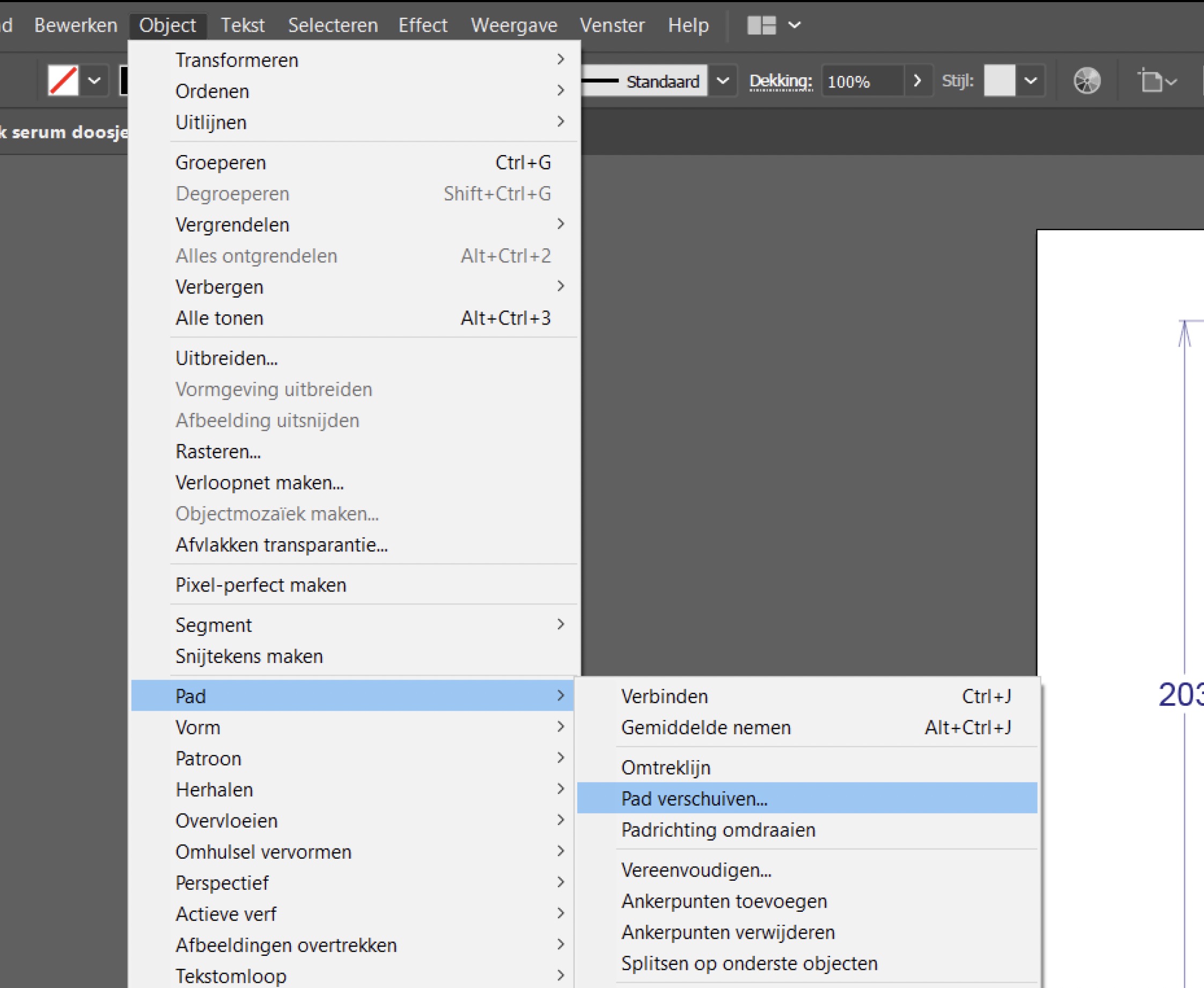Choose Splitsen op onderste objecten
The image size is (1204, 988).
coord(807,963)
